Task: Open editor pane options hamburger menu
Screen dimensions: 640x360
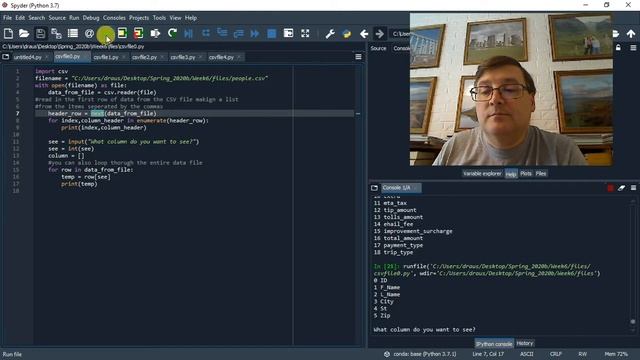Action: click(x=358, y=57)
